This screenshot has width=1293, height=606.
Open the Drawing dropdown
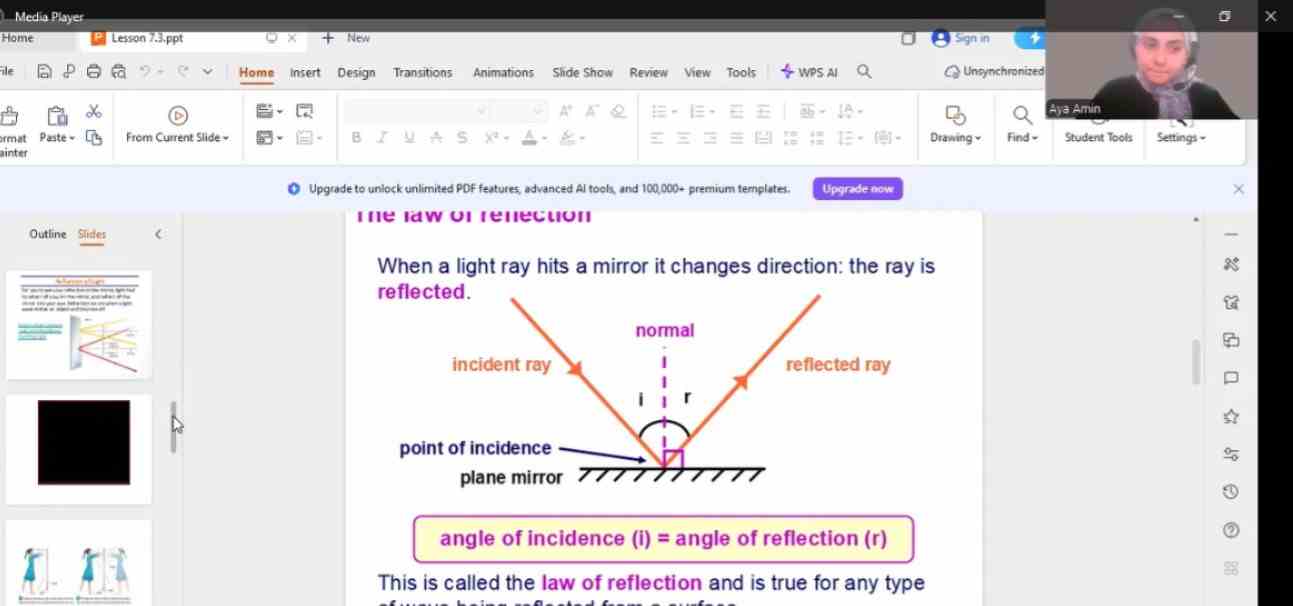click(x=955, y=138)
